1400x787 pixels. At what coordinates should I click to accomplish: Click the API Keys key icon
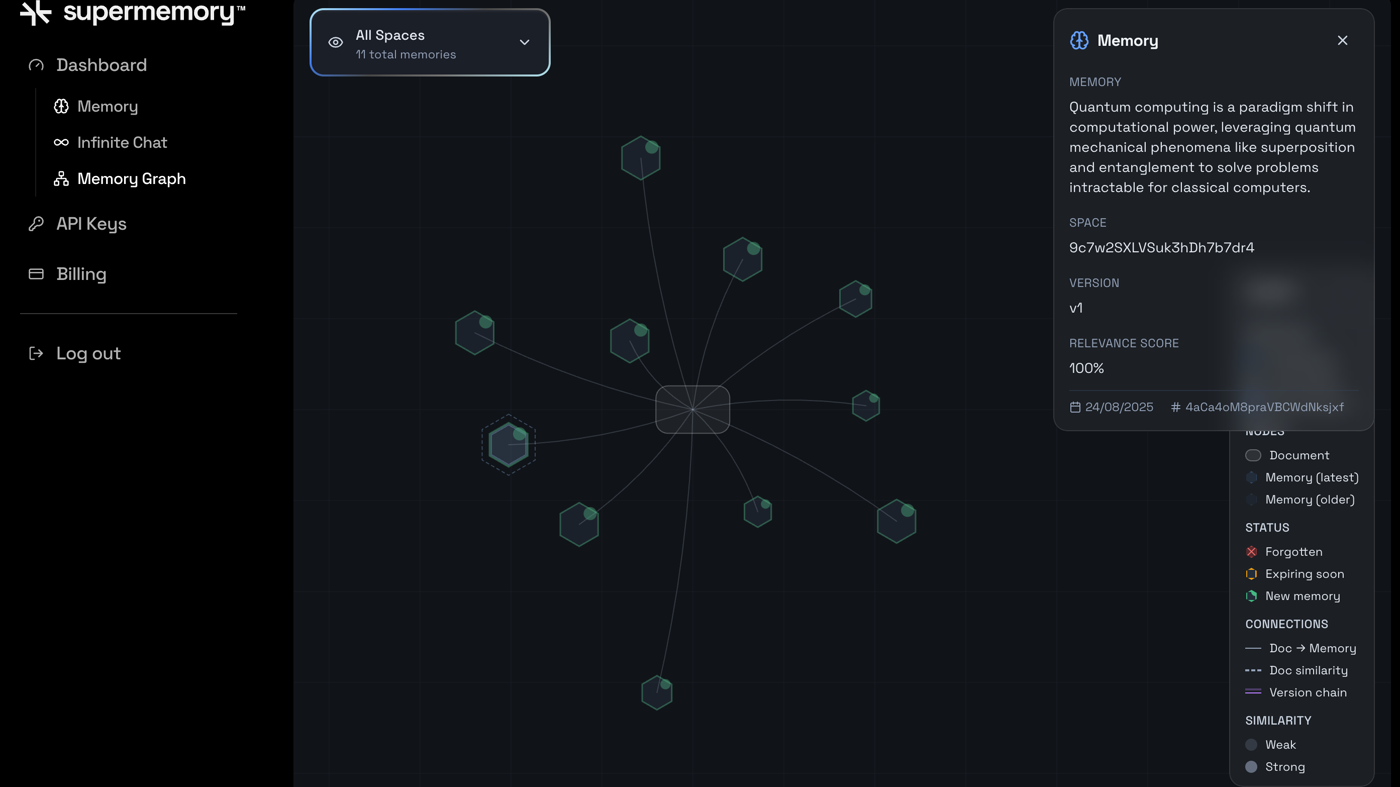36,224
